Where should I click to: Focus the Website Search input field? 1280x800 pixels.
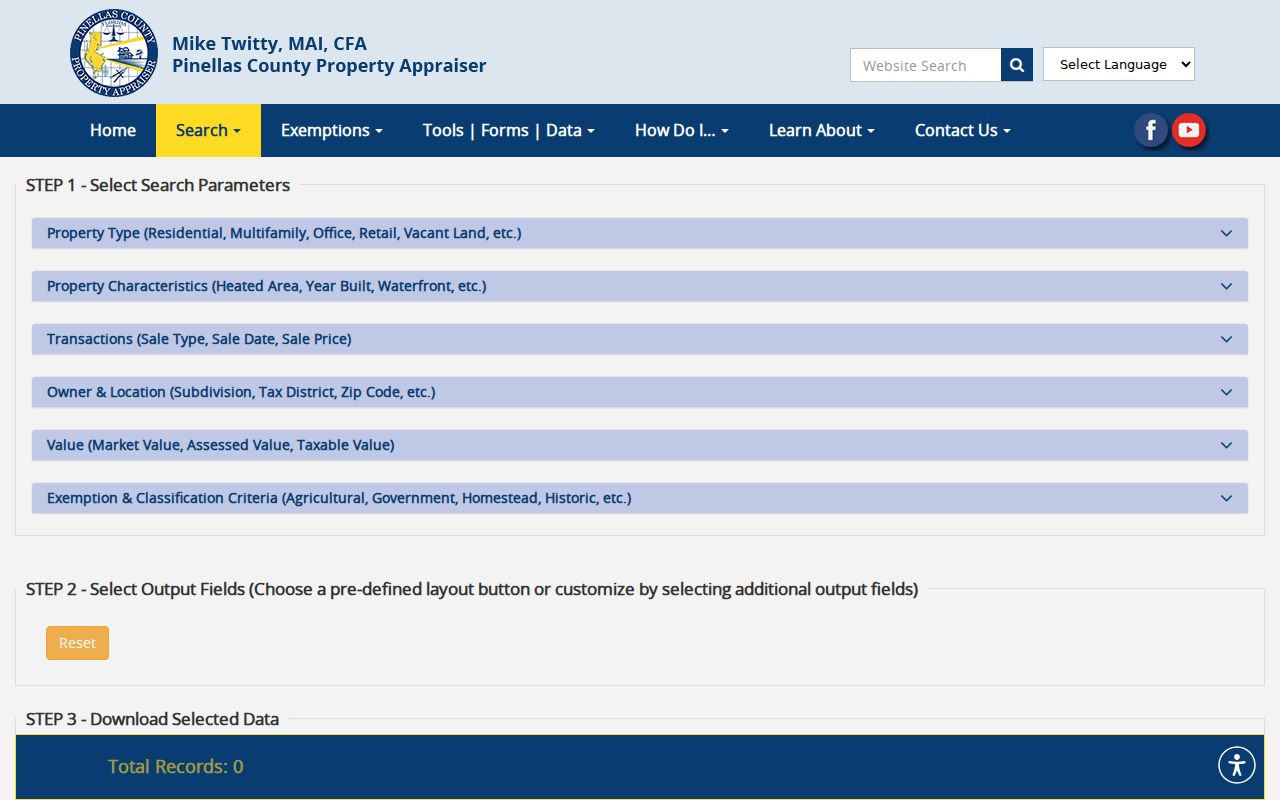point(925,65)
